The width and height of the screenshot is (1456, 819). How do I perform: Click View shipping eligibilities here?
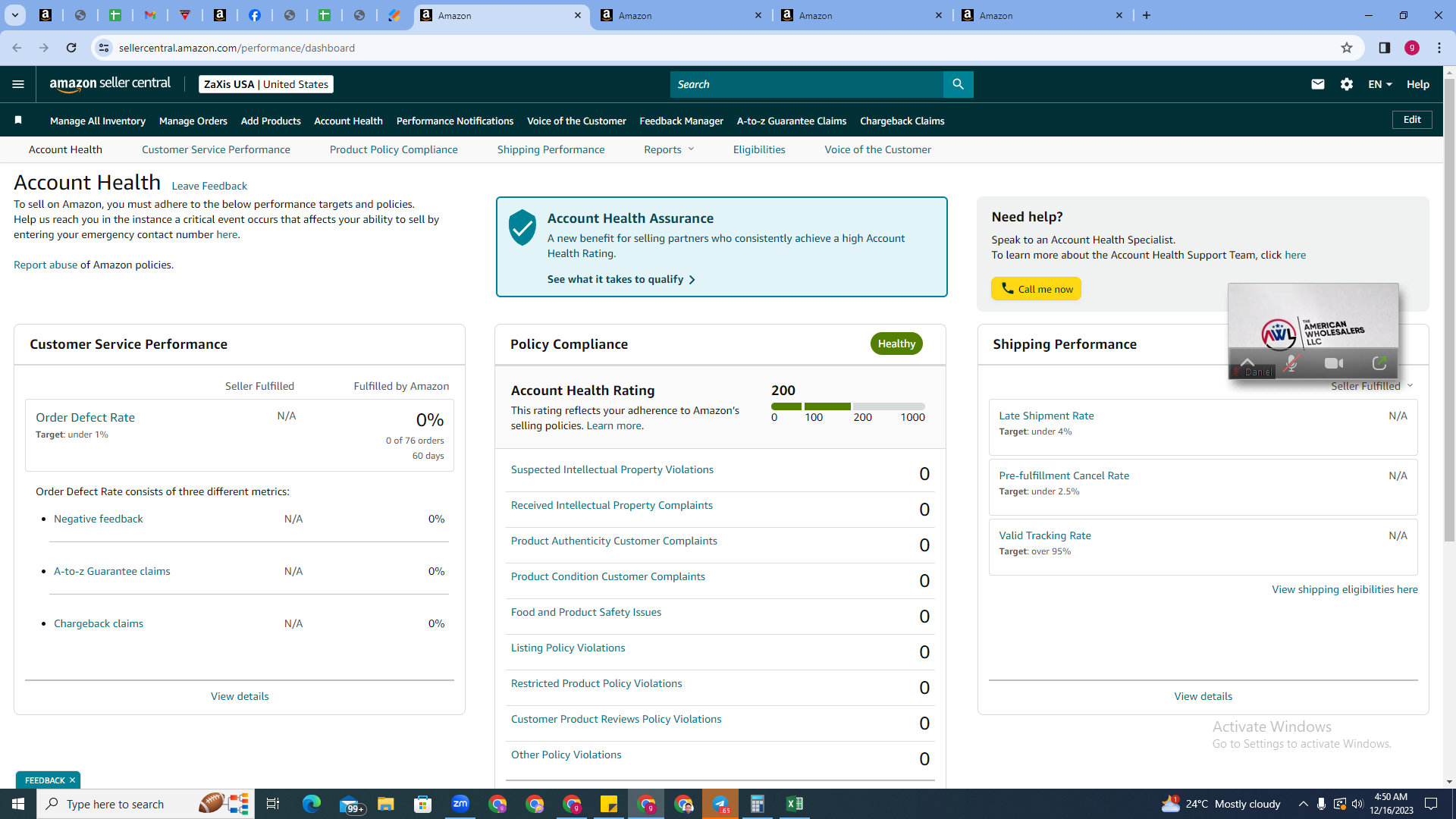(x=1345, y=589)
